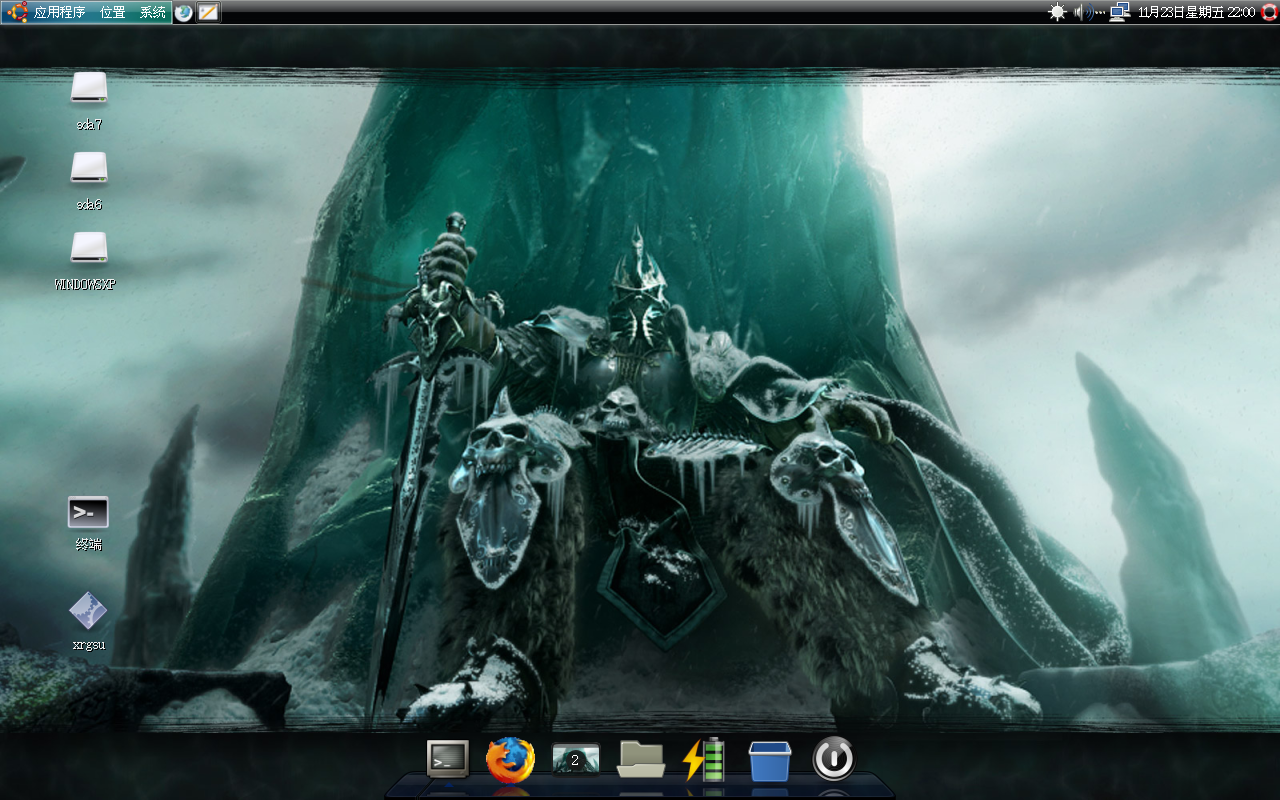Click the 'xrgsu' label text on desktop
The width and height of the screenshot is (1280, 800).
[x=88, y=645]
